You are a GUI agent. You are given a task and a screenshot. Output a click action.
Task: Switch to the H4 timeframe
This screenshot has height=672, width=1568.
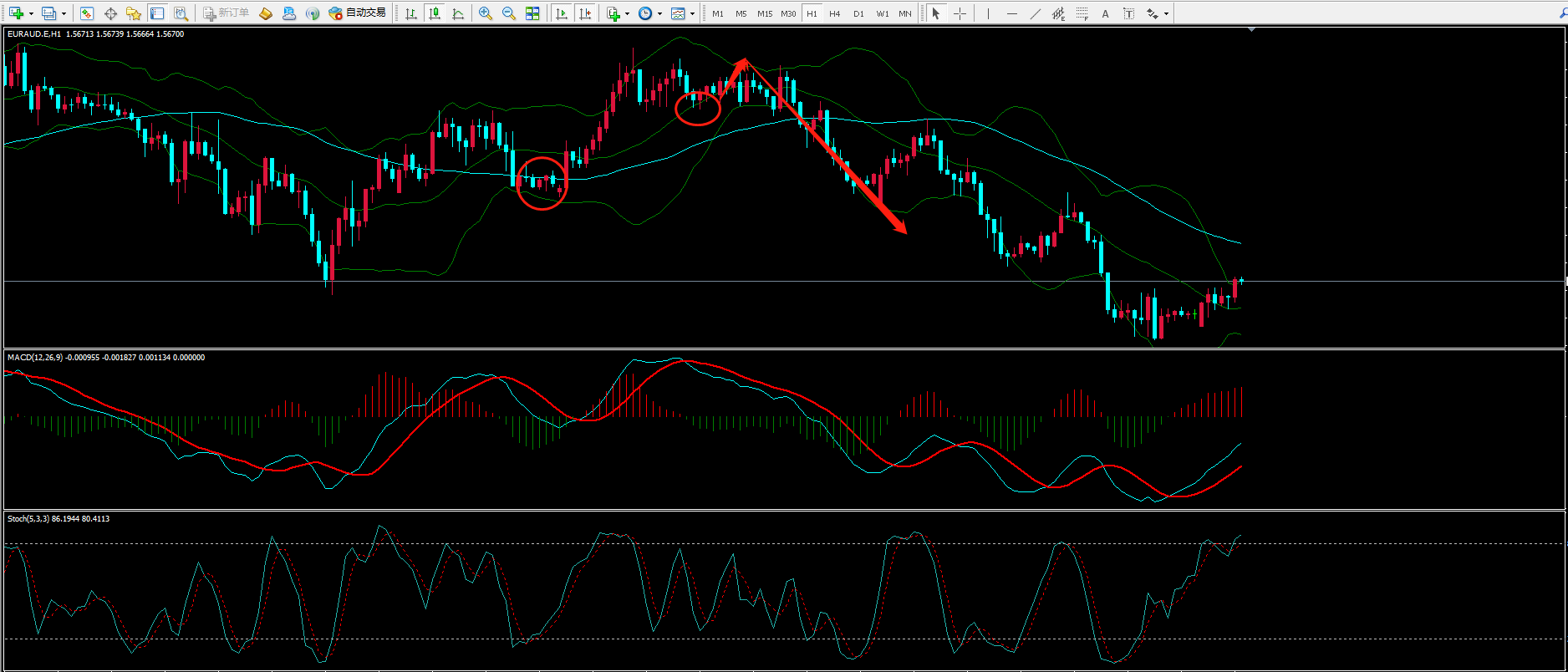835,13
